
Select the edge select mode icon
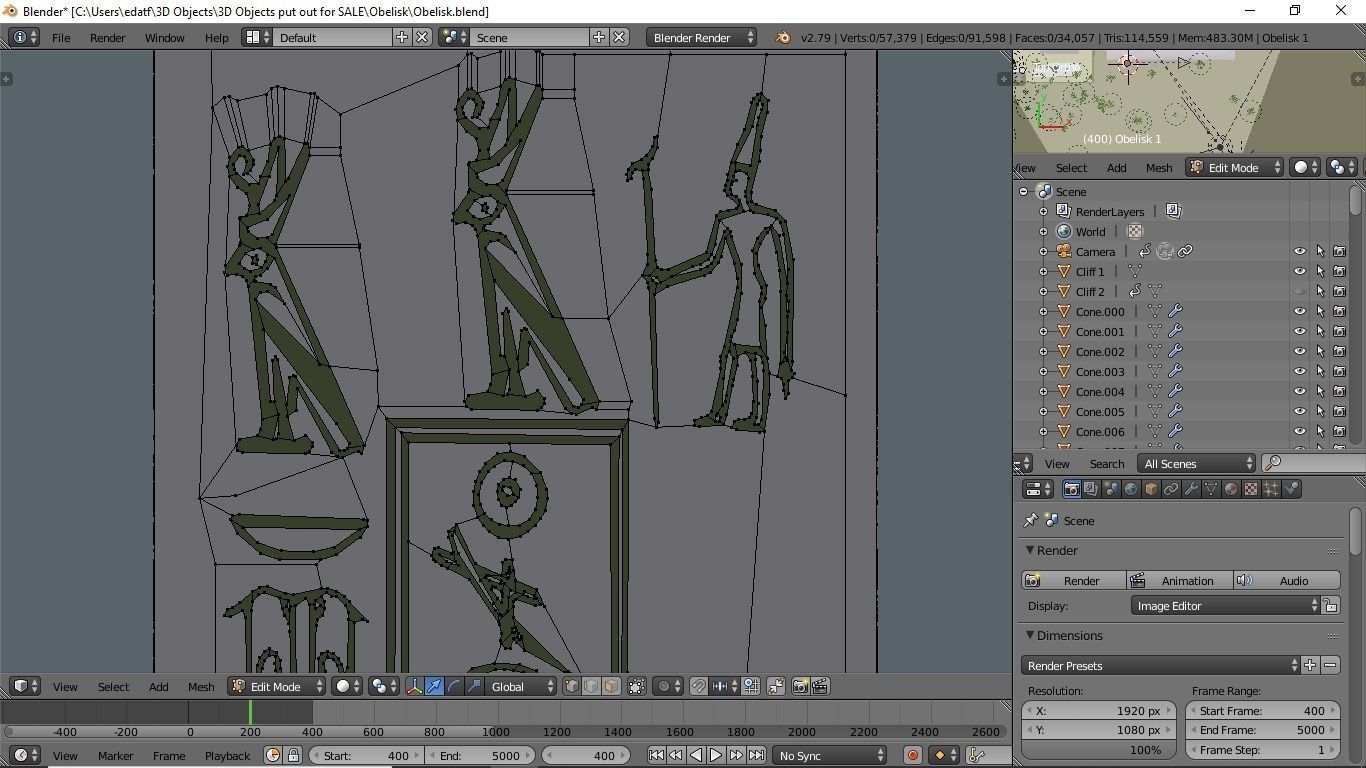[591, 687]
